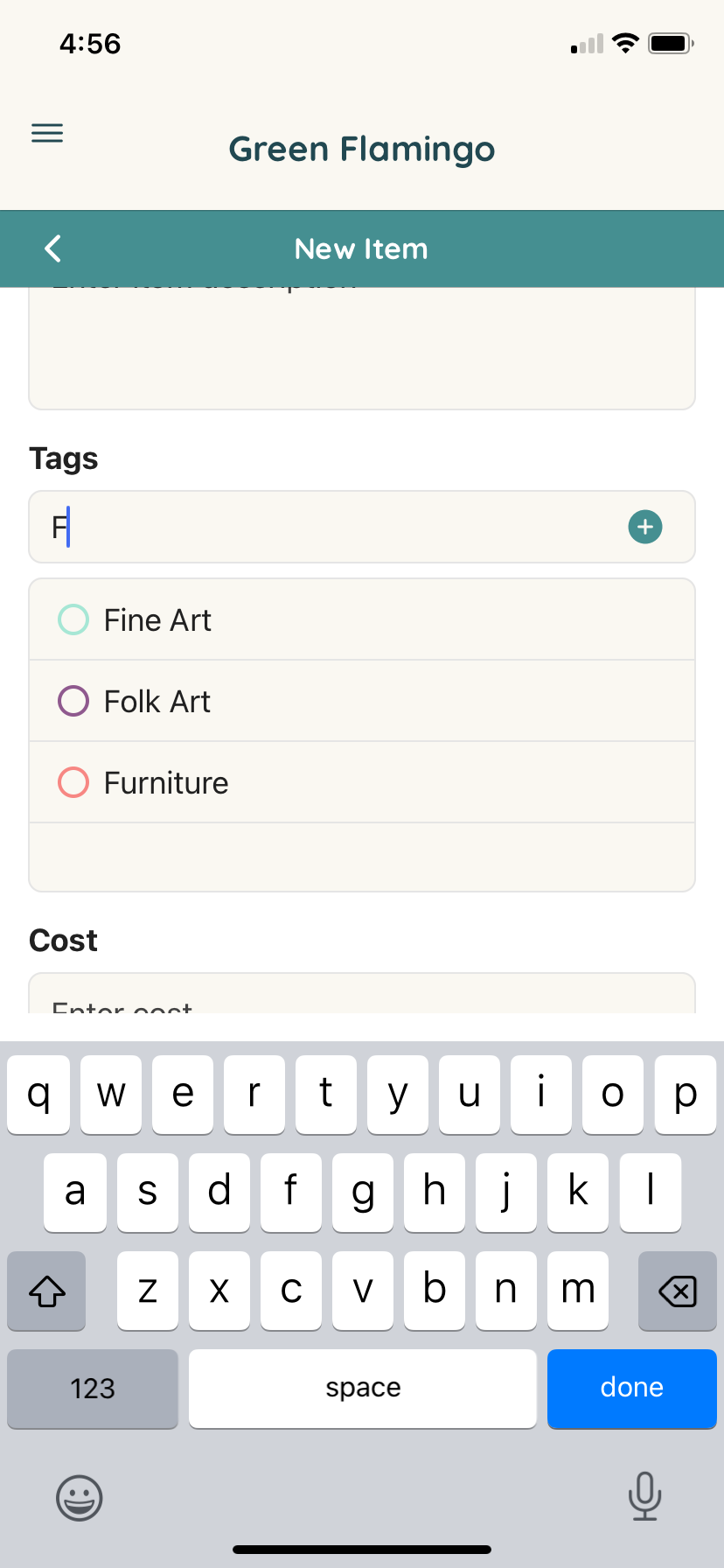The width and height of the screenshot is (724, 1568).
Task: Open the hamburger menu
Action: (x=47, y=133)
